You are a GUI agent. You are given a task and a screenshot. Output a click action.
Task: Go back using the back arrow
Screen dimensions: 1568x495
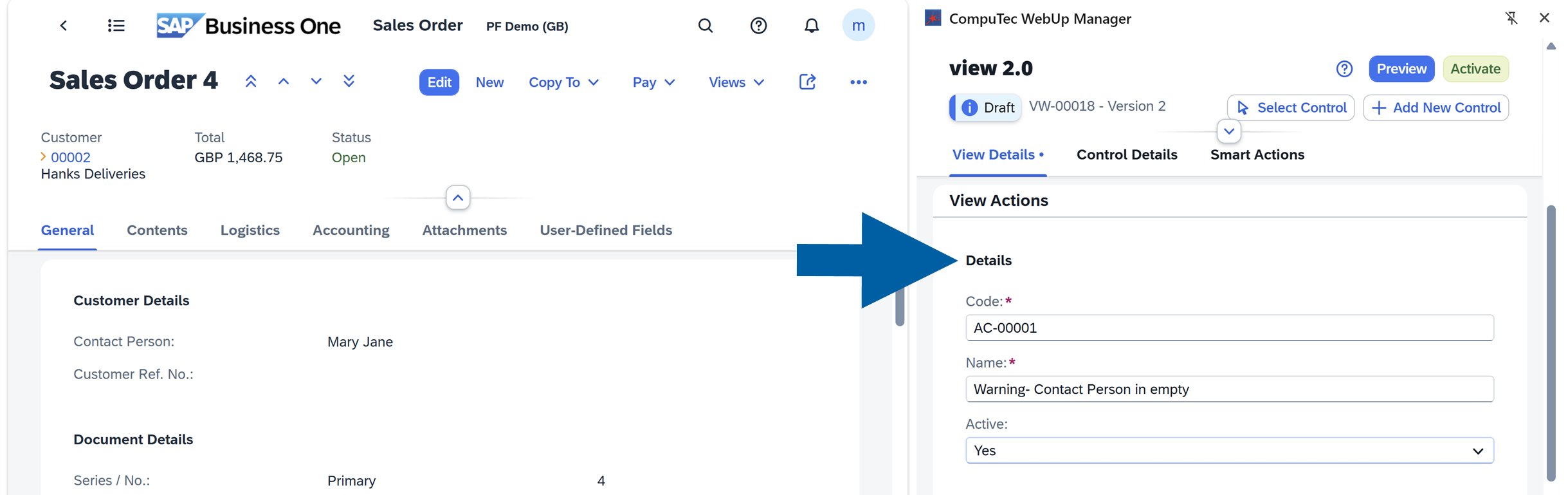63,26
